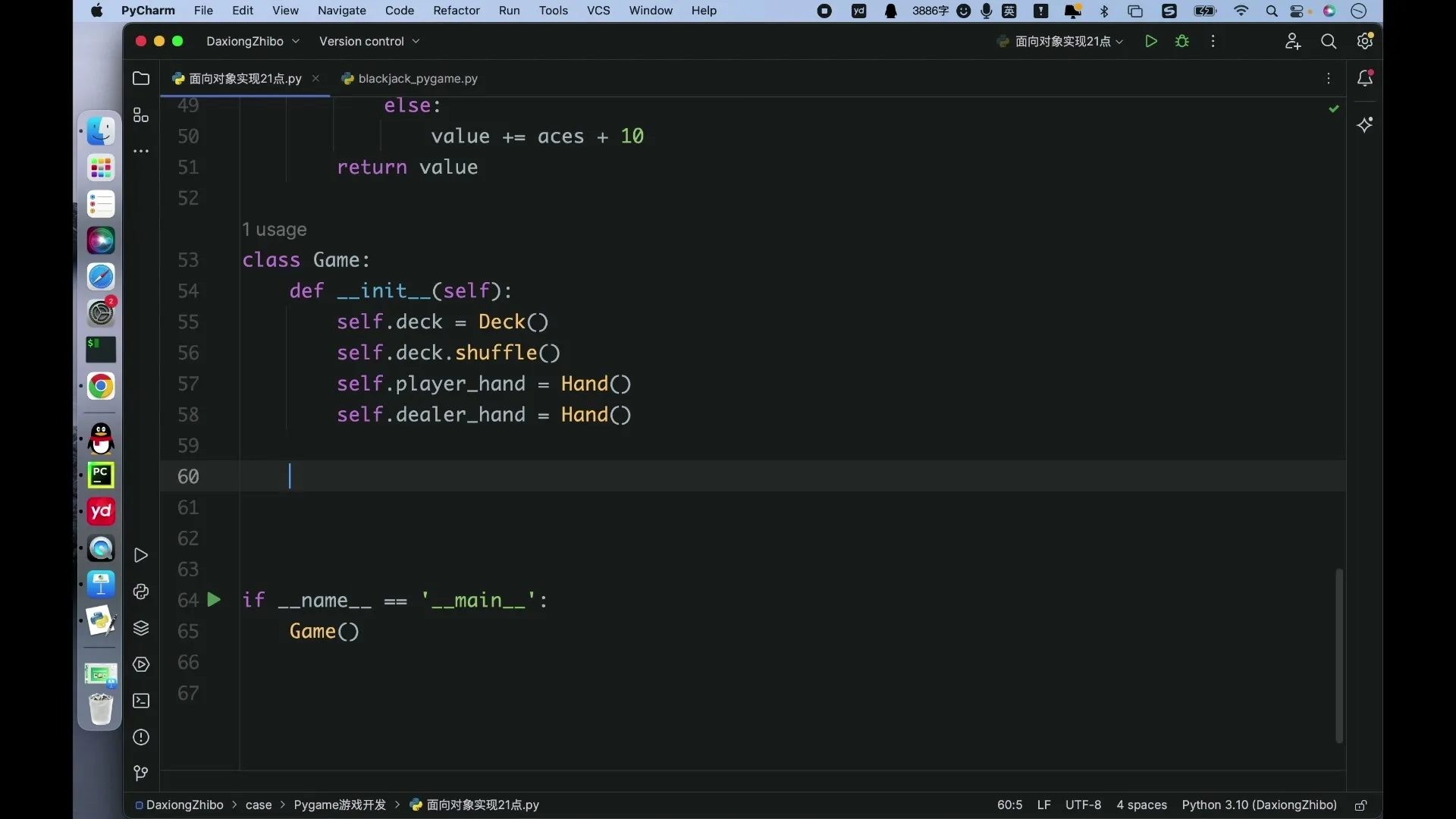Viewport: 1456px width, 819px height.
Task: Open Python Packages layers icon
Action: [141, 628]
